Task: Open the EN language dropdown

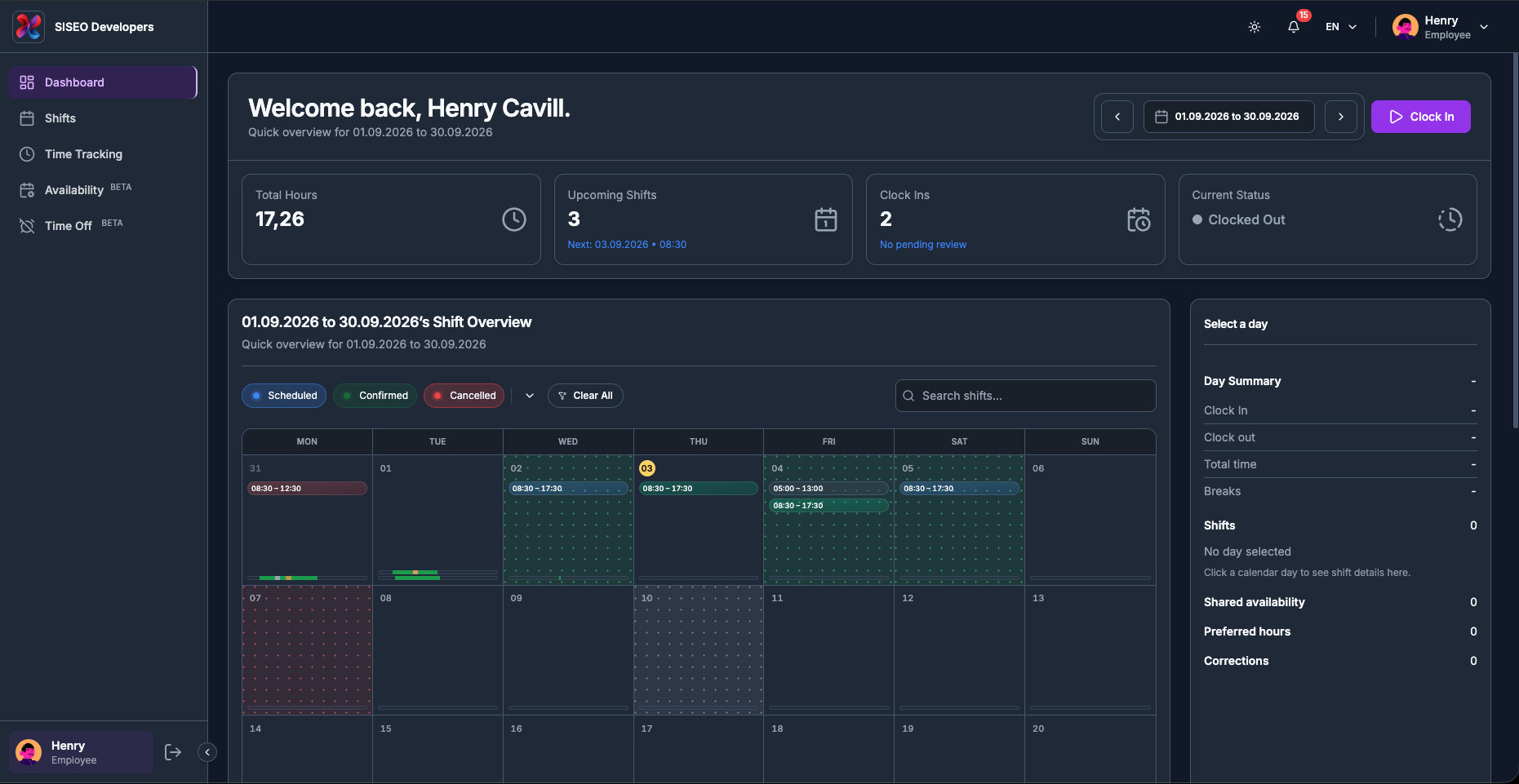Action: (x=1341, y=27)
